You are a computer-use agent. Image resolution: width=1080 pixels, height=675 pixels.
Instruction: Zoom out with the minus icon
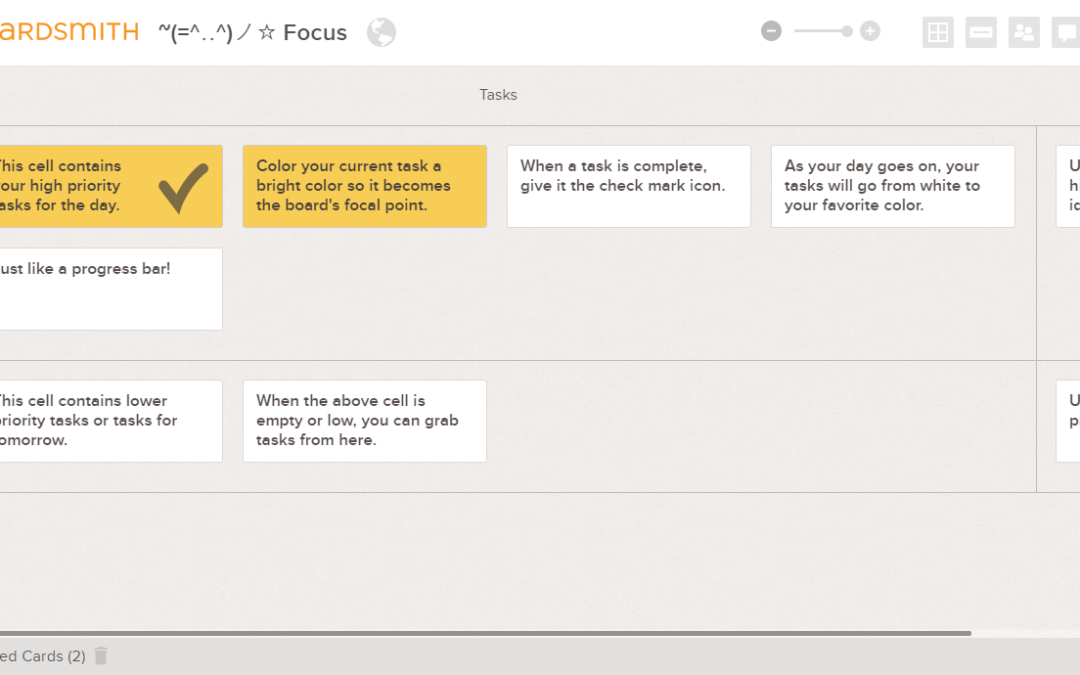[x=771, y=31]
